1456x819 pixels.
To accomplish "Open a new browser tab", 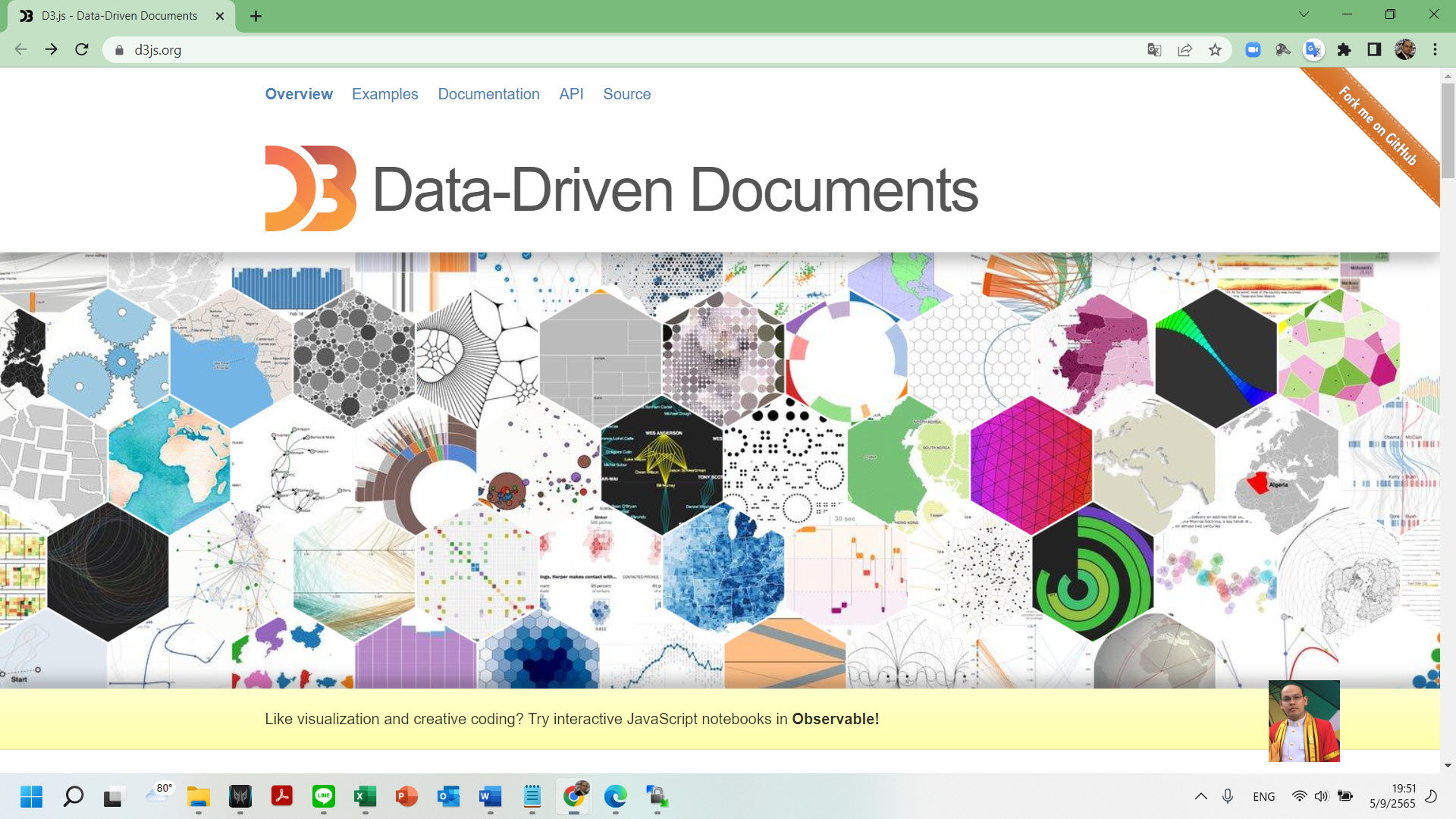I will [x=256, y=16].
